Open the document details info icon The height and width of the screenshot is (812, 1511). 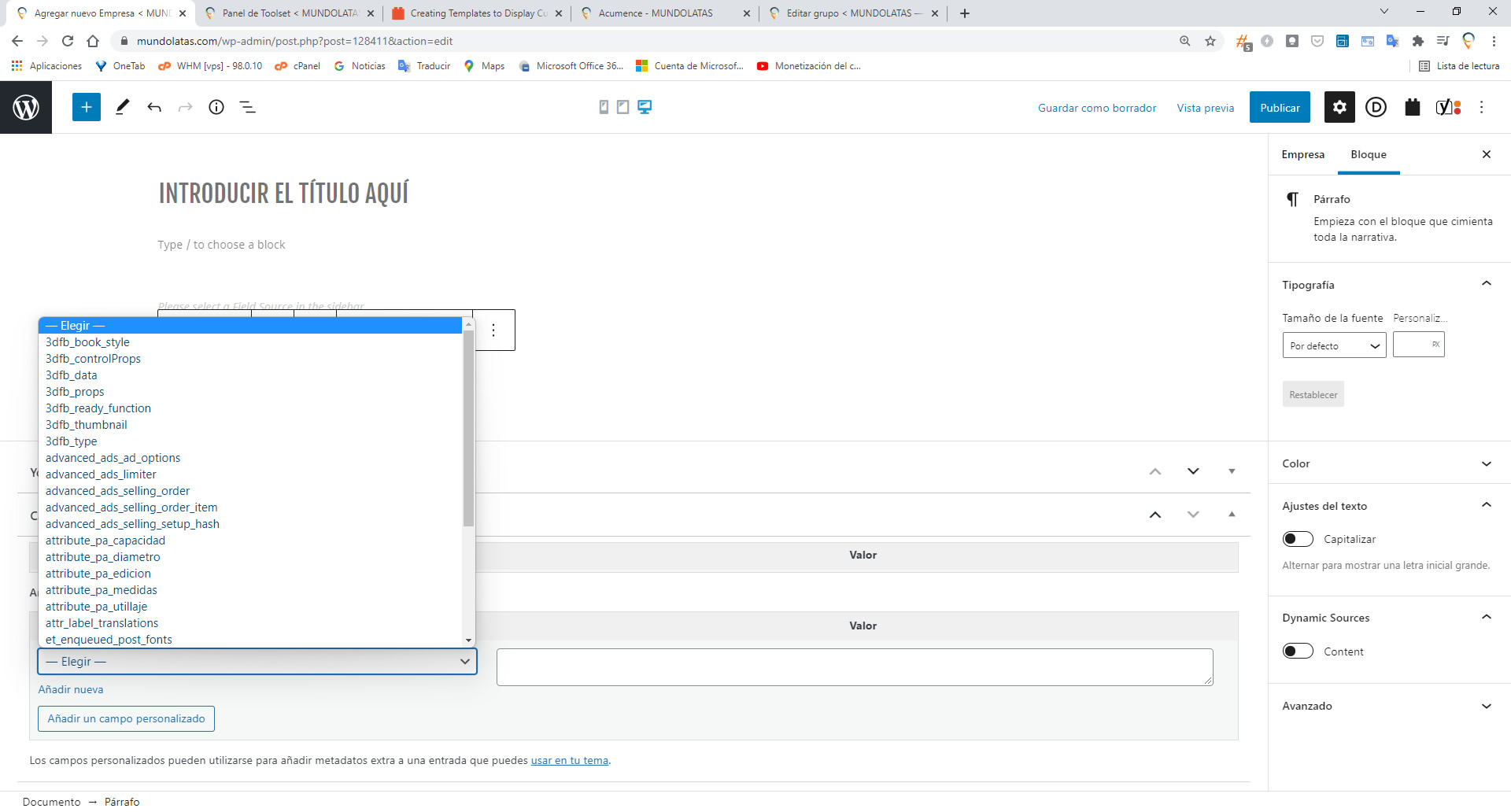(x=216, y=107)
